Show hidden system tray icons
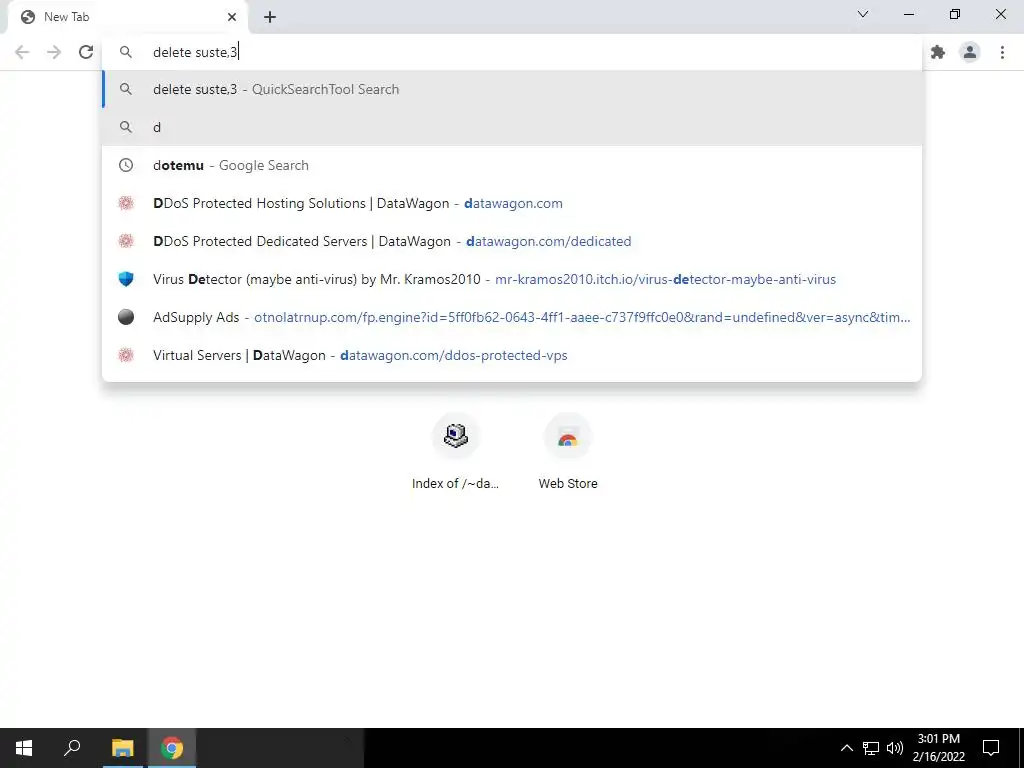This screenshot has width=1024, height=768. coord(846,748)
